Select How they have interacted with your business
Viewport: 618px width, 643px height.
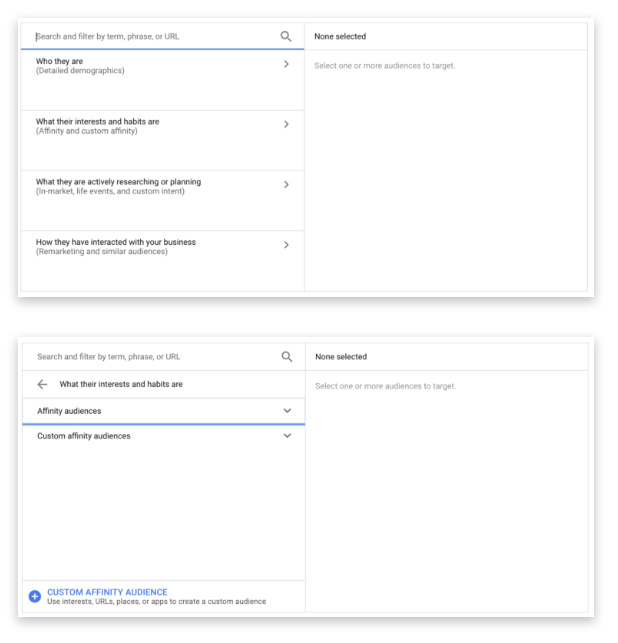115,242
